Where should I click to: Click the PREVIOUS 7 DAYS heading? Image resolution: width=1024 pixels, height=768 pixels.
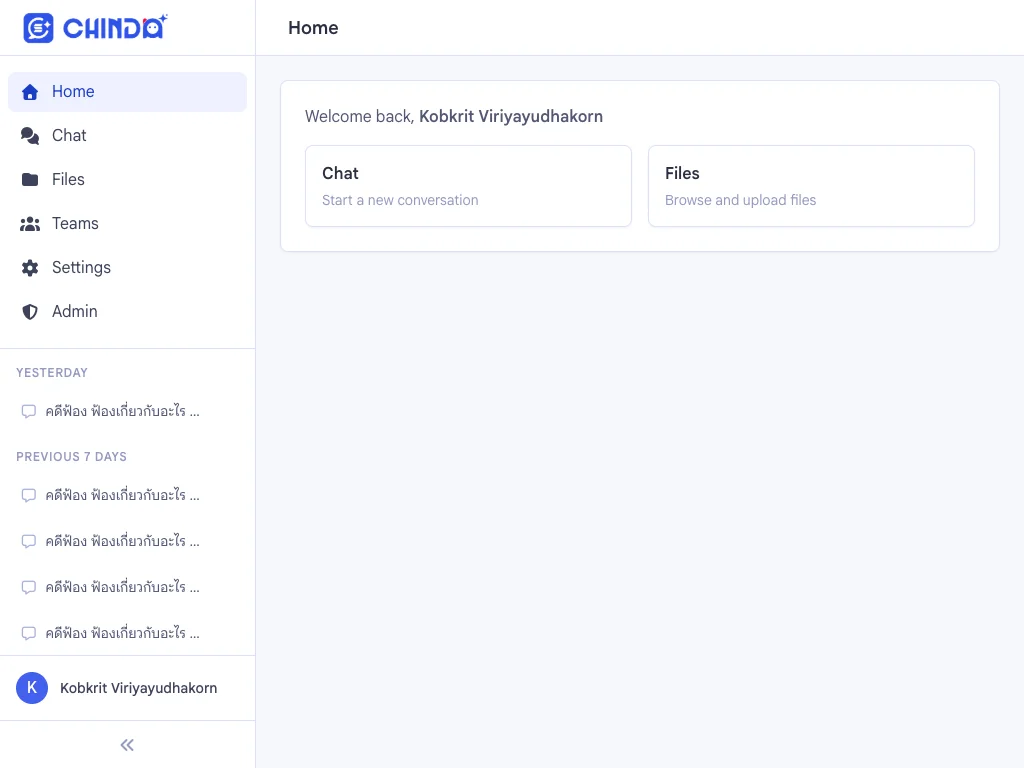(72, 456)
